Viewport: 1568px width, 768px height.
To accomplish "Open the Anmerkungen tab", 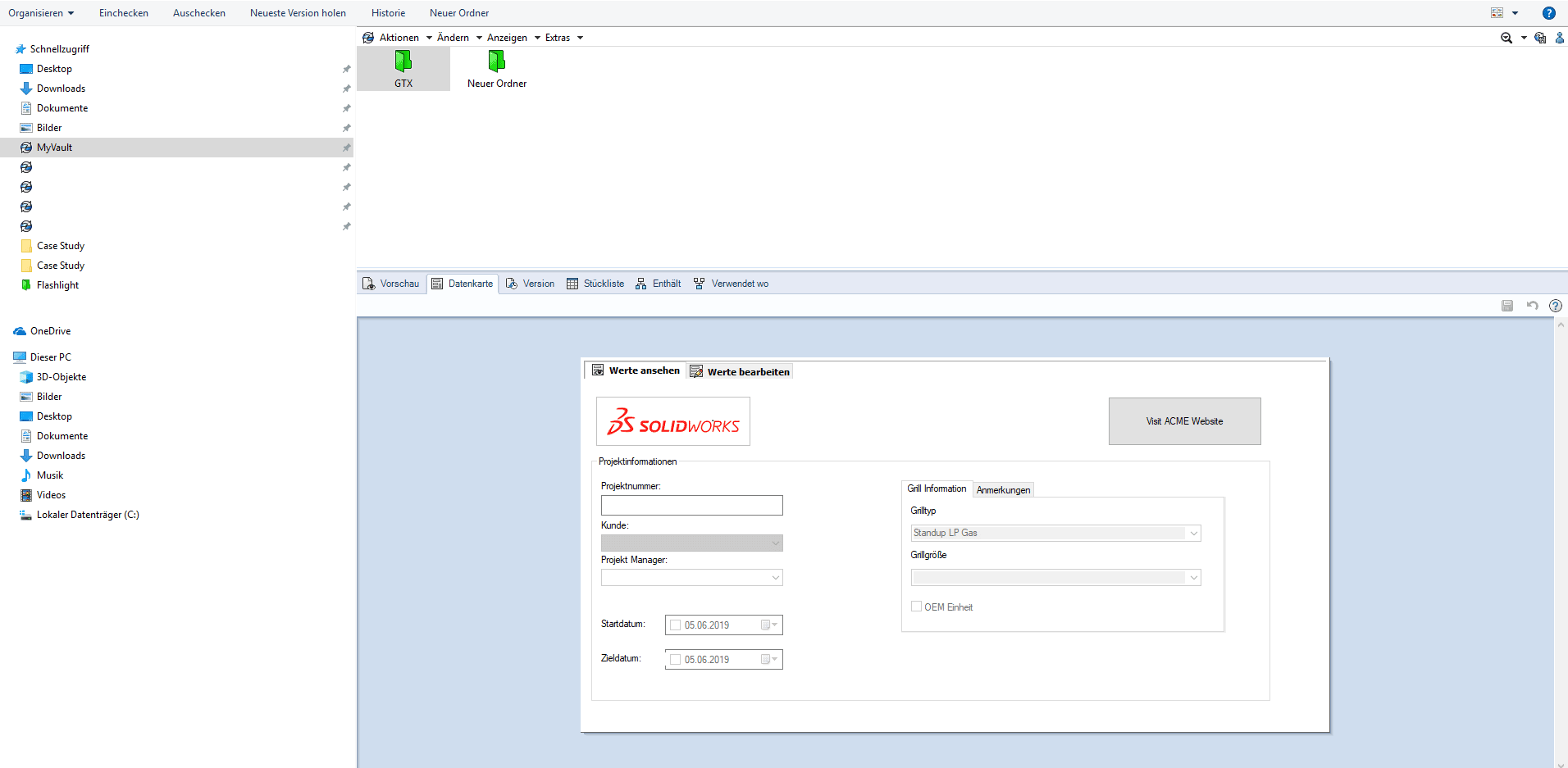I will pos(1003,490).
